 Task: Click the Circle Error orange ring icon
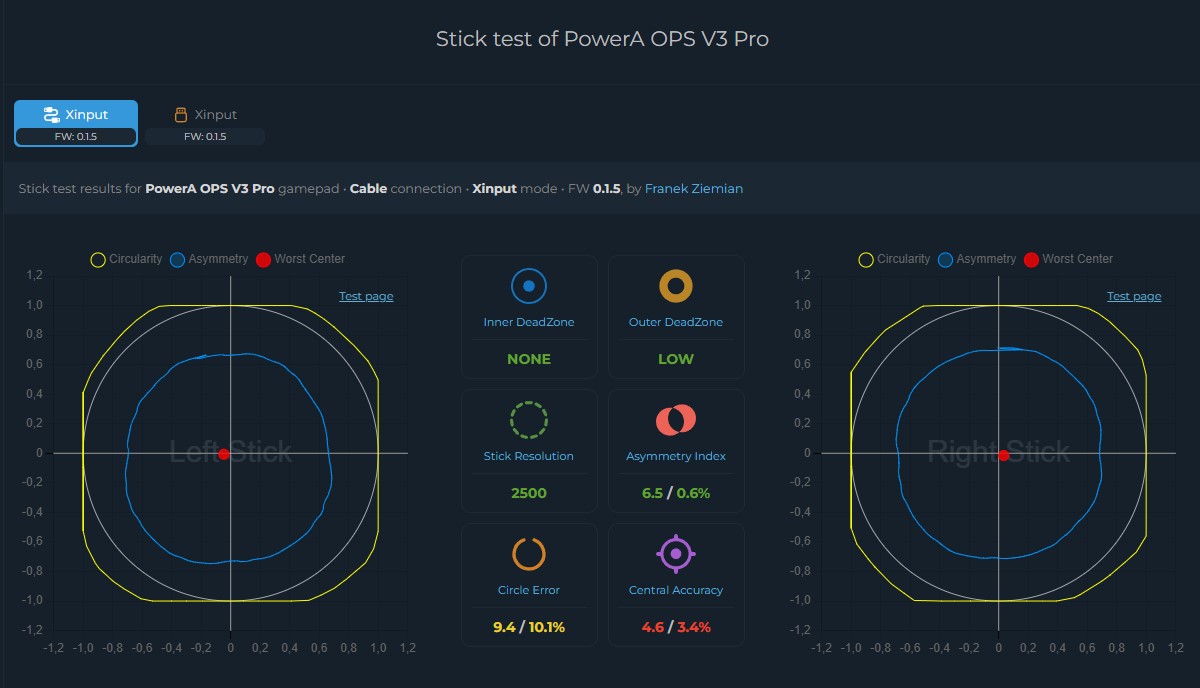click(x=529, y=553)
